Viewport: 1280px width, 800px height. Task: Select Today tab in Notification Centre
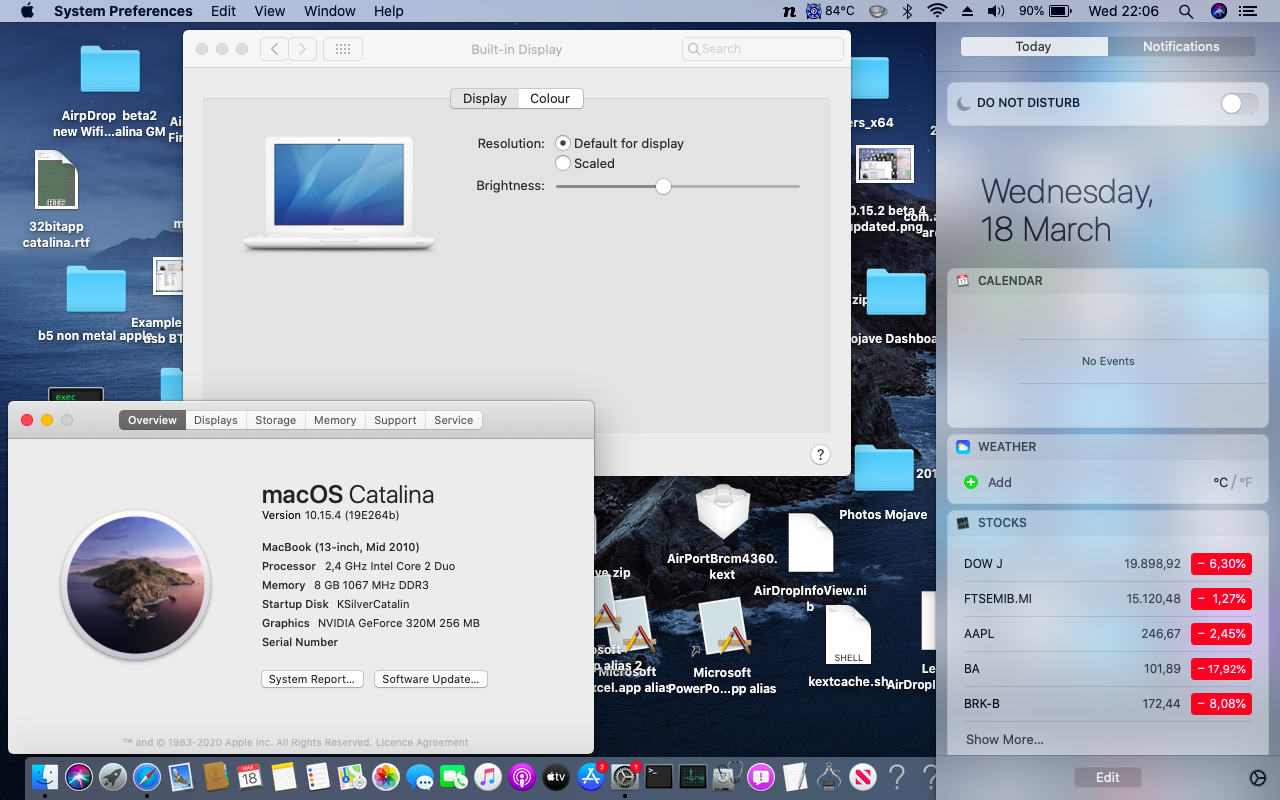[x=1033, y=47]
